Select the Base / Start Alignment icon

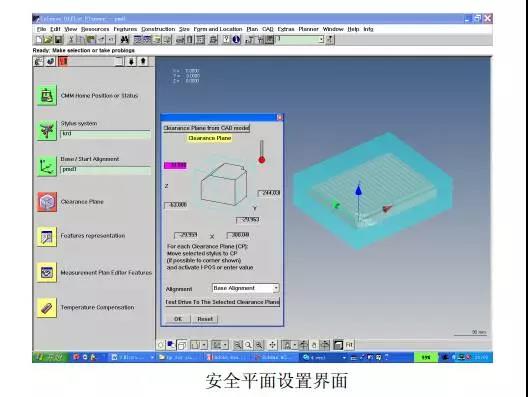pyautogui.click(x=47, y=166)
